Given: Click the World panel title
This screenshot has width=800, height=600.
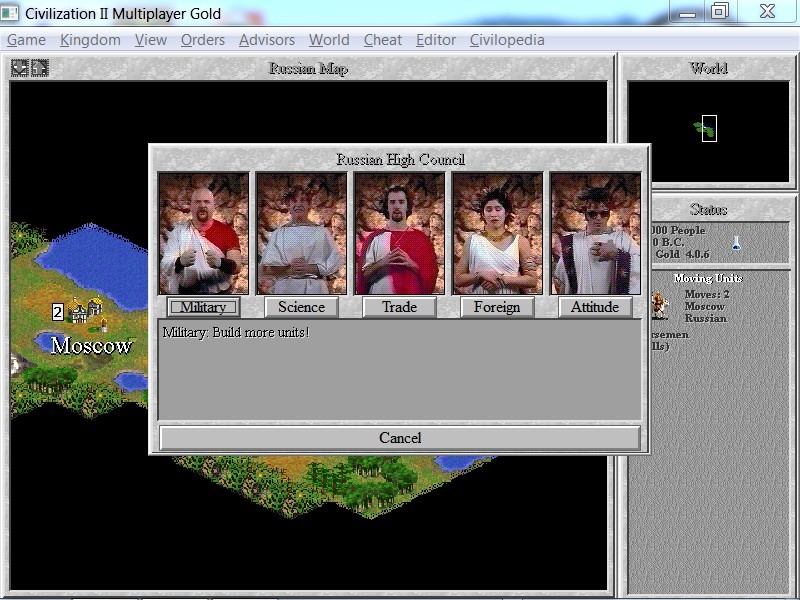Looking at the screenshot, I should click(708, 68).
